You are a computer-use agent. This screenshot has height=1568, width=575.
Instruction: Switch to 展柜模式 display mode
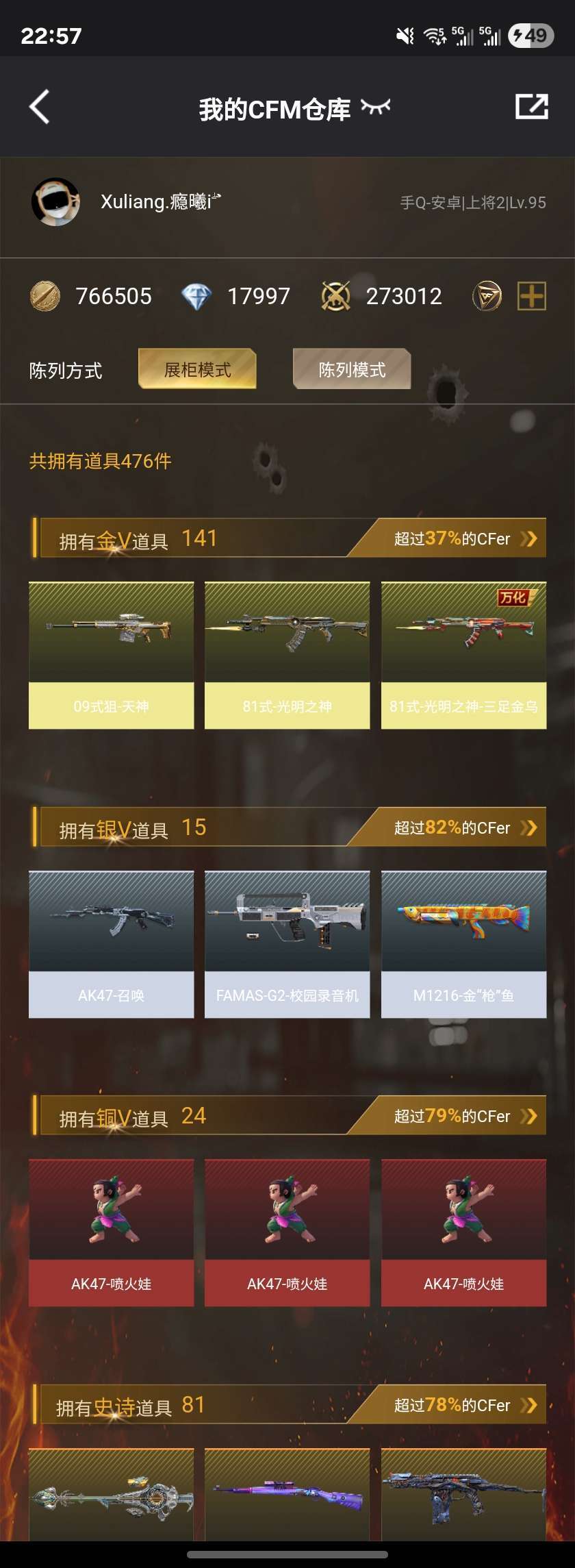point(197,369)
